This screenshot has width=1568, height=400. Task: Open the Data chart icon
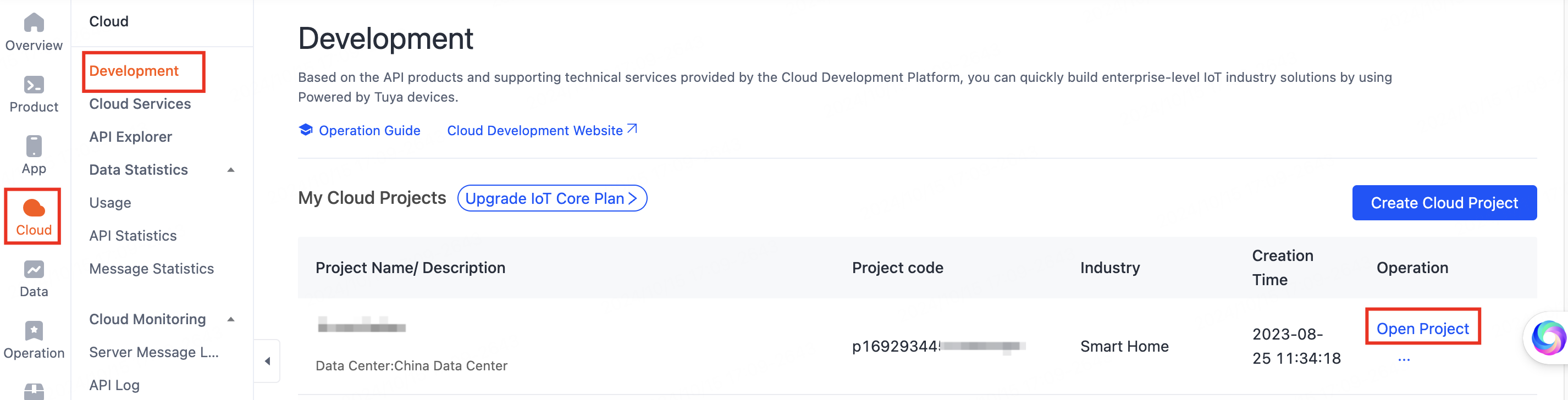[x=34, y=269]
